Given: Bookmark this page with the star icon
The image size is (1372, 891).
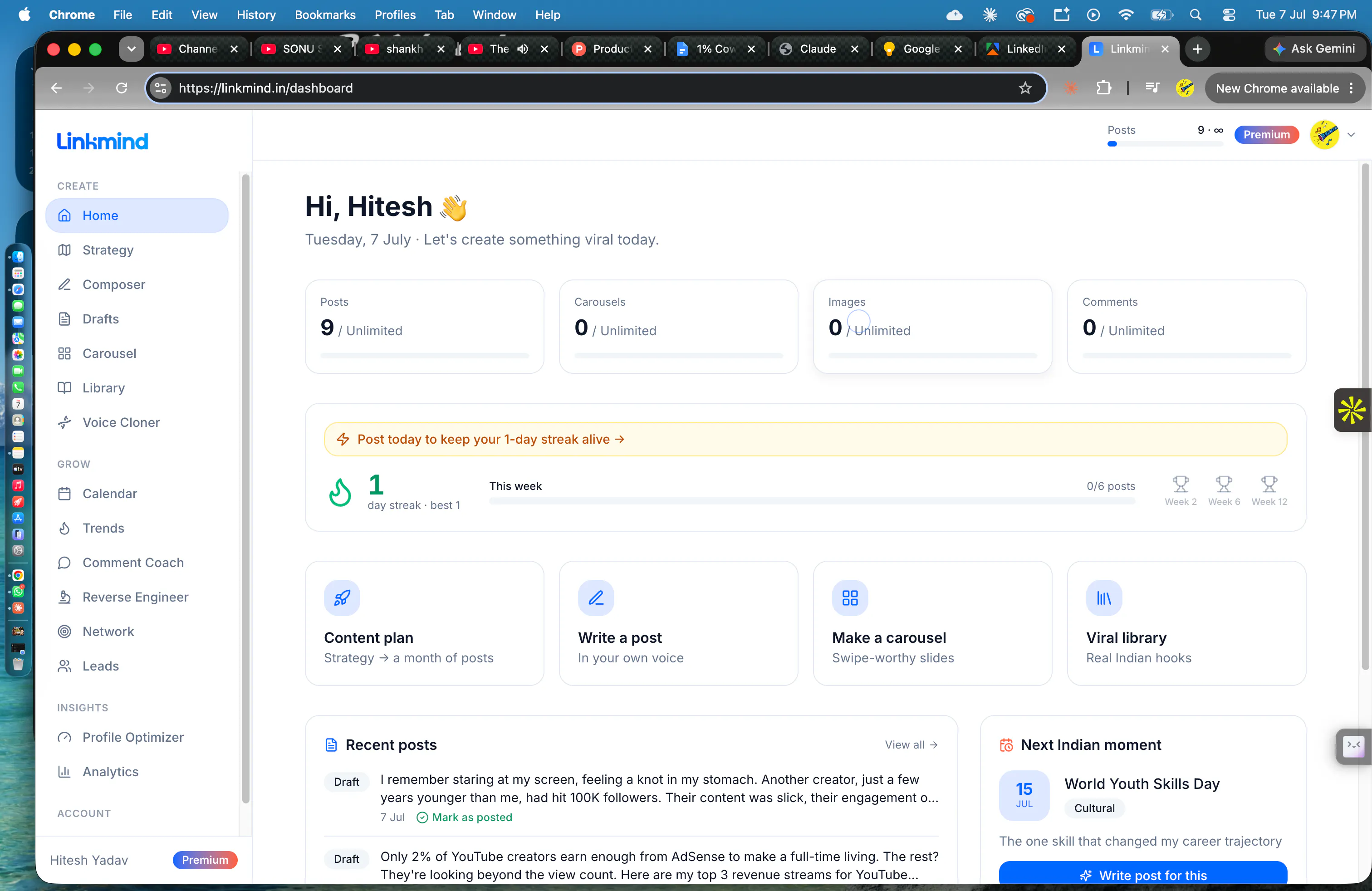Looking at the screenshot, I should [x=1025, y=88].
